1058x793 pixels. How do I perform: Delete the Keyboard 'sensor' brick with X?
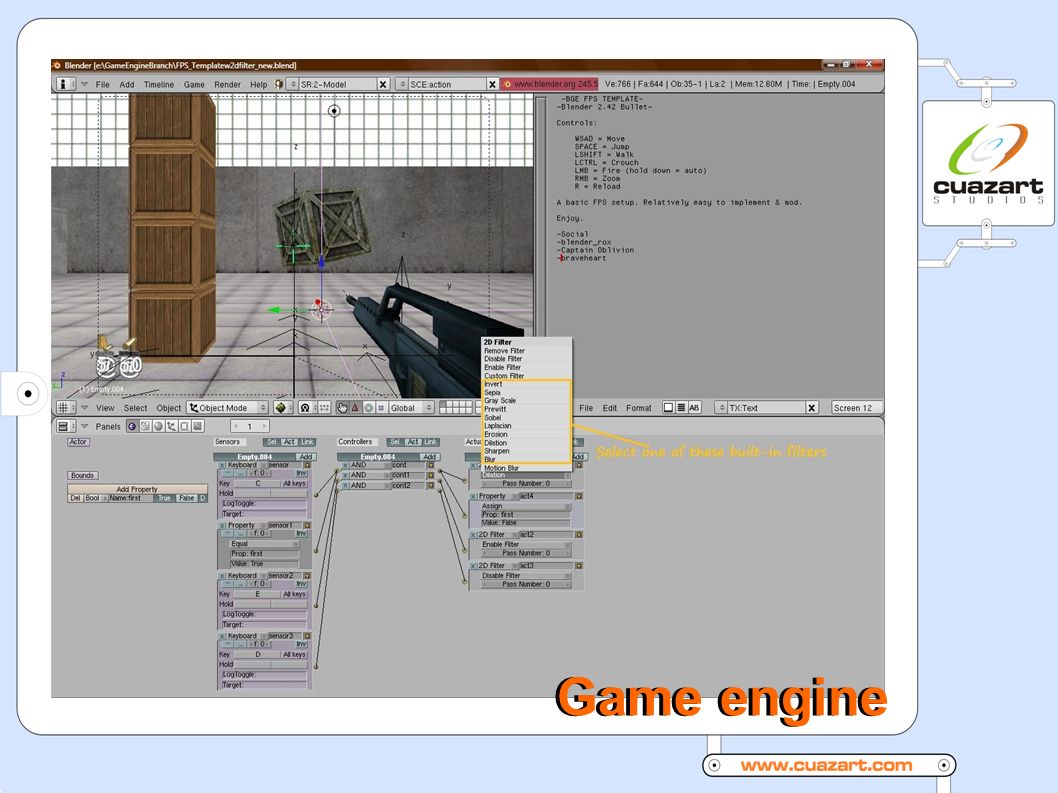[222, 465]
